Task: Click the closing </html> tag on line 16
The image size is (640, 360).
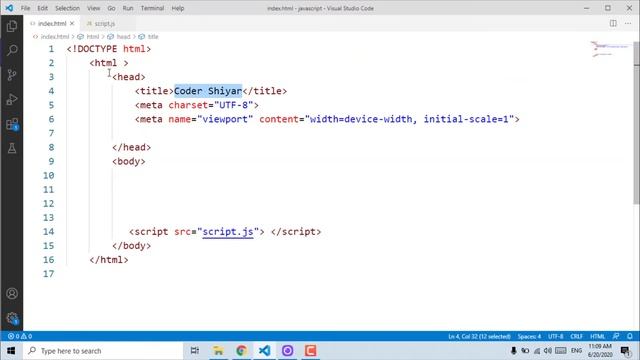Action: tap(109, 260)
